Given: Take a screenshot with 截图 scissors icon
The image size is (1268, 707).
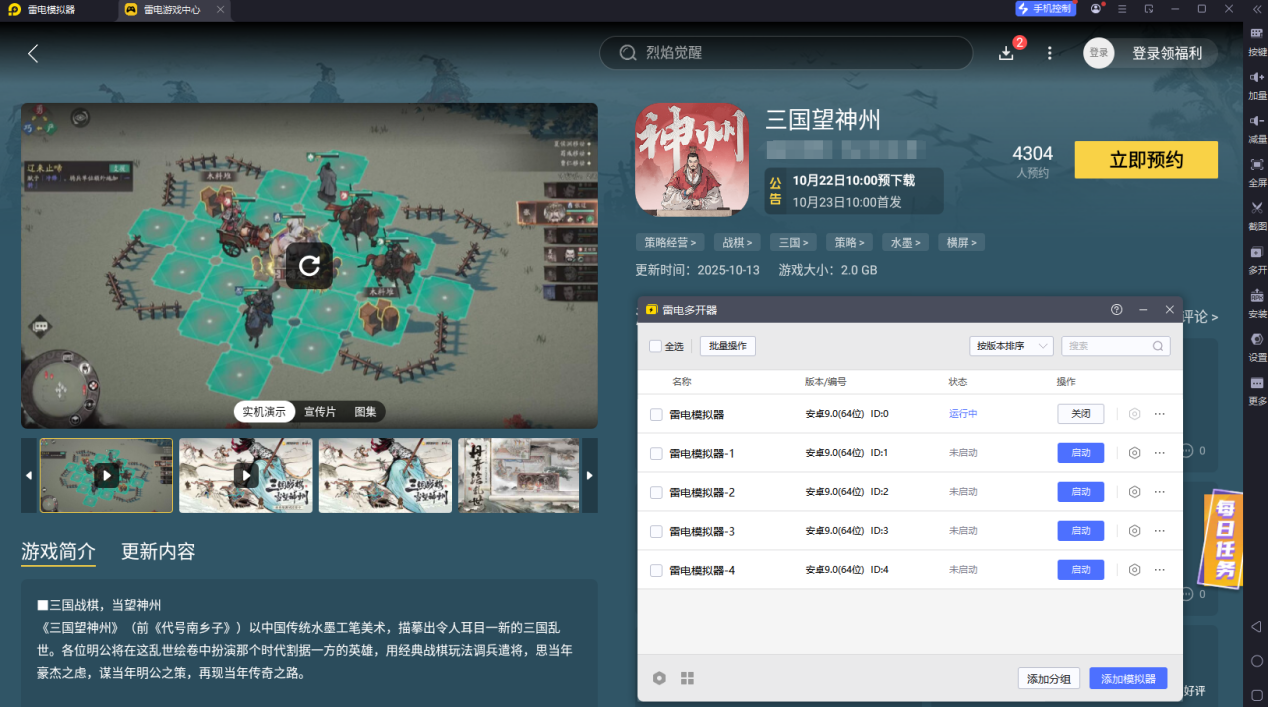Looking at the screenshot, I should coord(1257,207).
